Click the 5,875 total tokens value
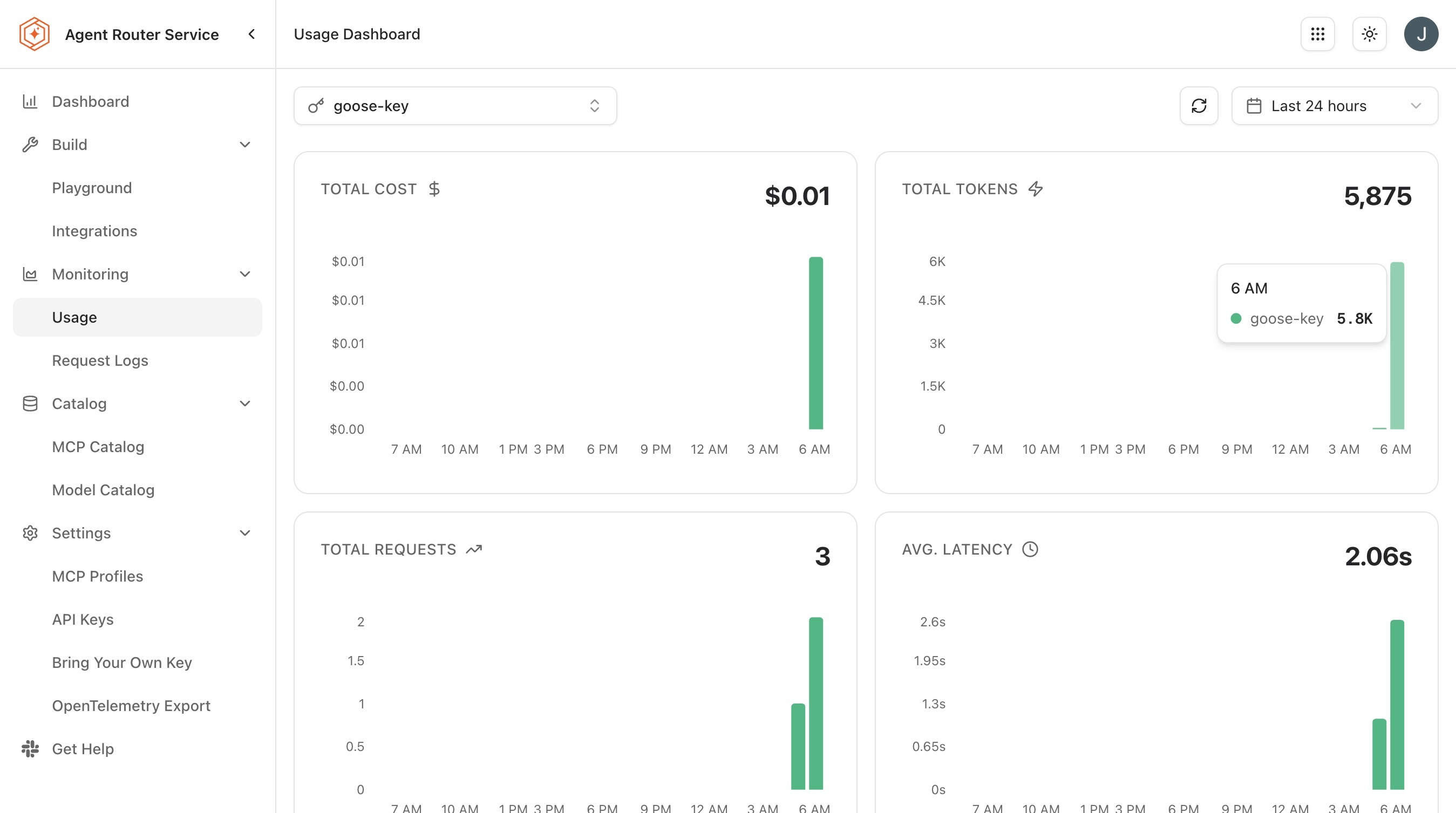 1377,196
